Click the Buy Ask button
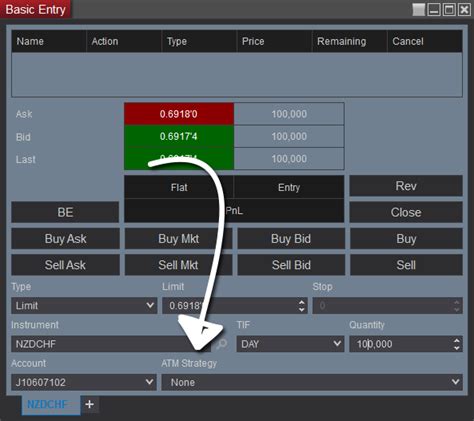The image size is (474, 421). tap(65, 239)
